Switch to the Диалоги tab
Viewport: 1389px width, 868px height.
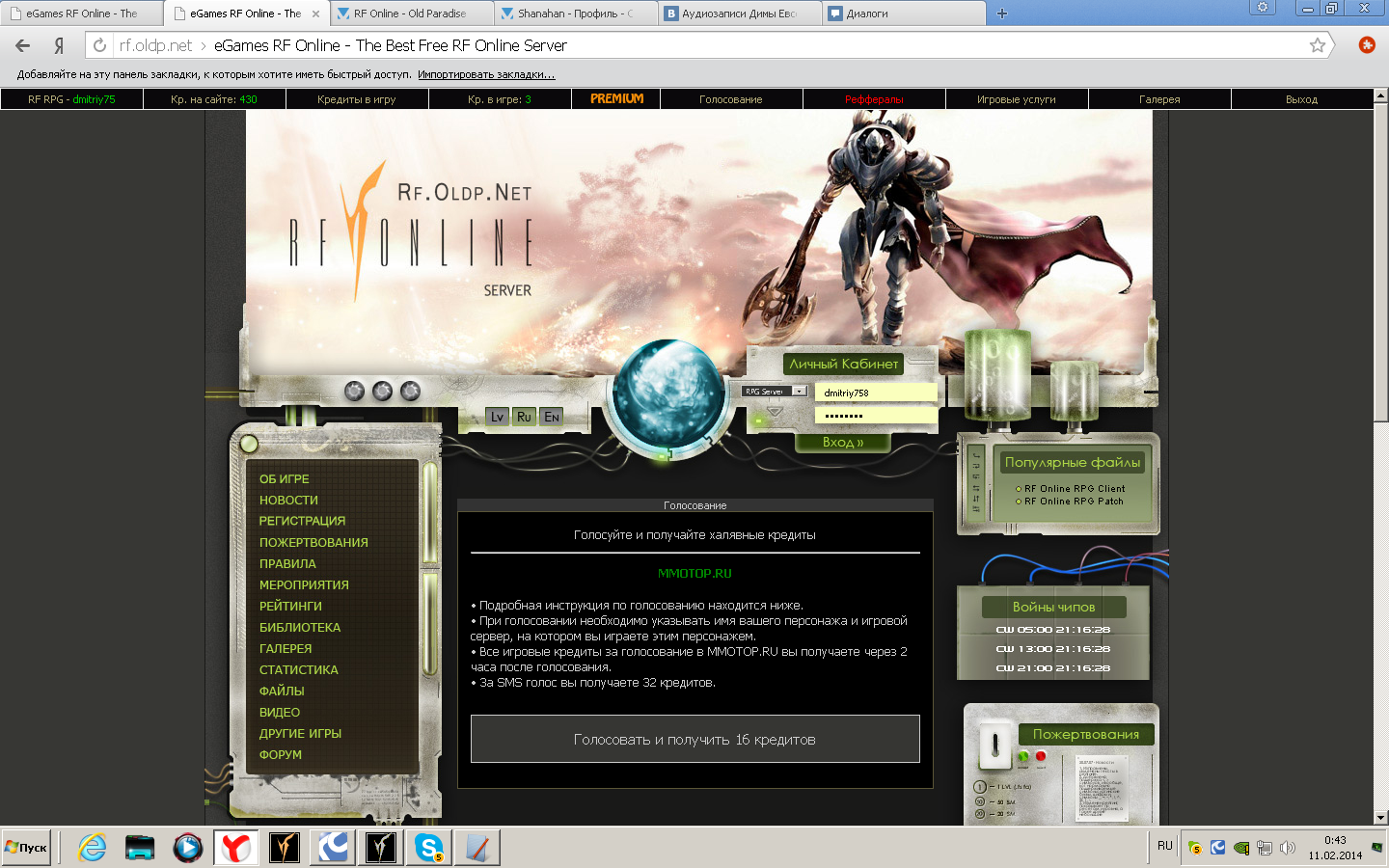pyautogui.click(x=905, y=14)
